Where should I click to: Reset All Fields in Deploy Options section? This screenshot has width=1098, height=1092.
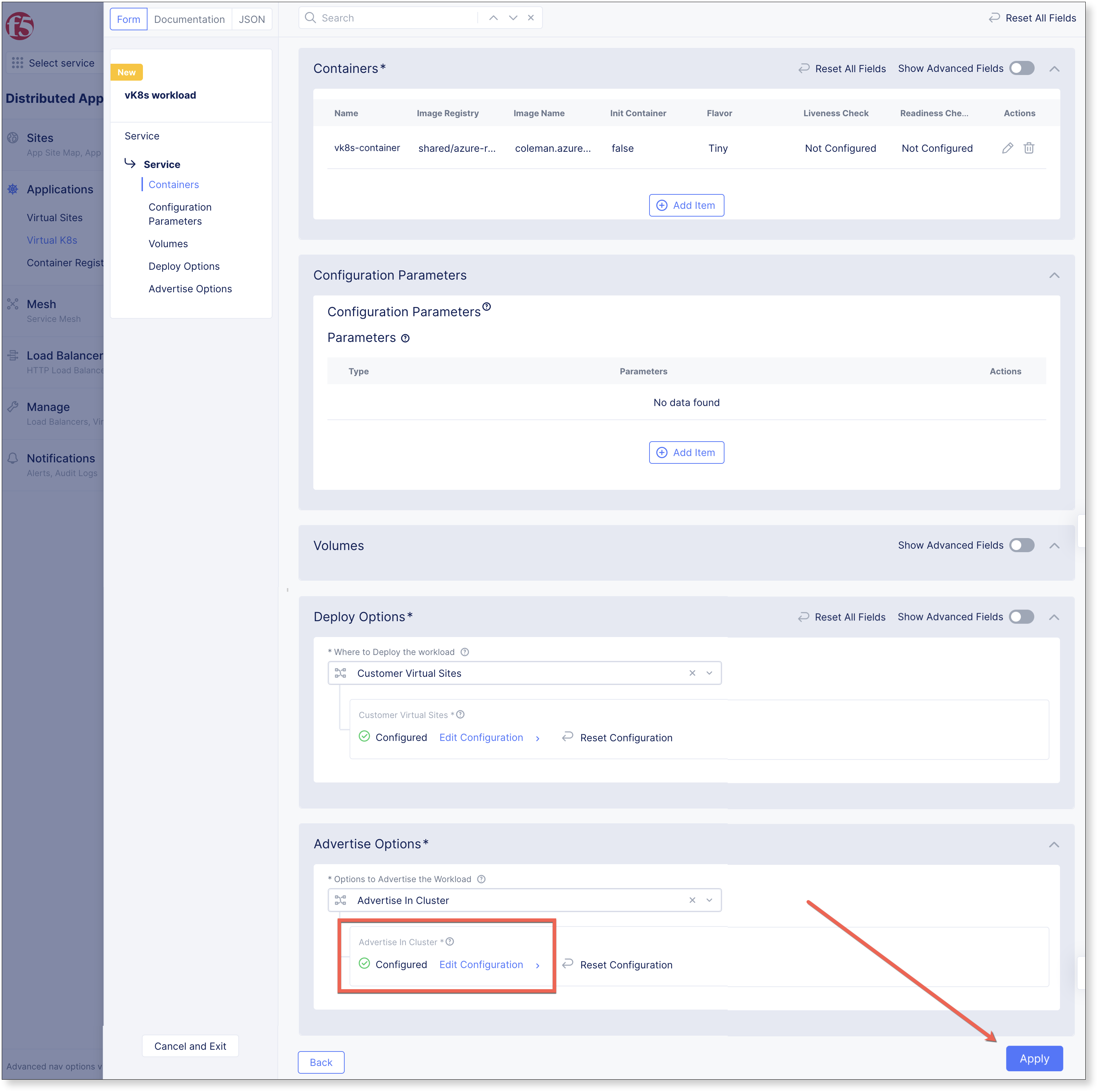coord(842,617)
